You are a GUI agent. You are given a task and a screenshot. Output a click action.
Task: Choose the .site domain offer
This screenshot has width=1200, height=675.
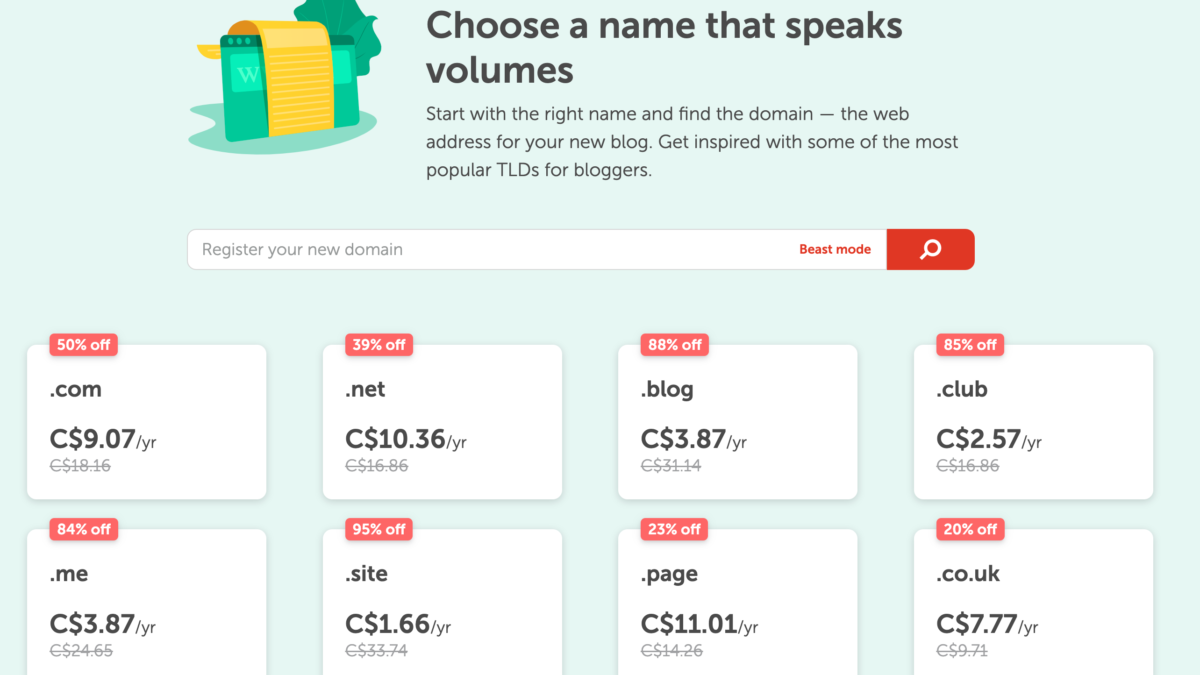point(442,602)
